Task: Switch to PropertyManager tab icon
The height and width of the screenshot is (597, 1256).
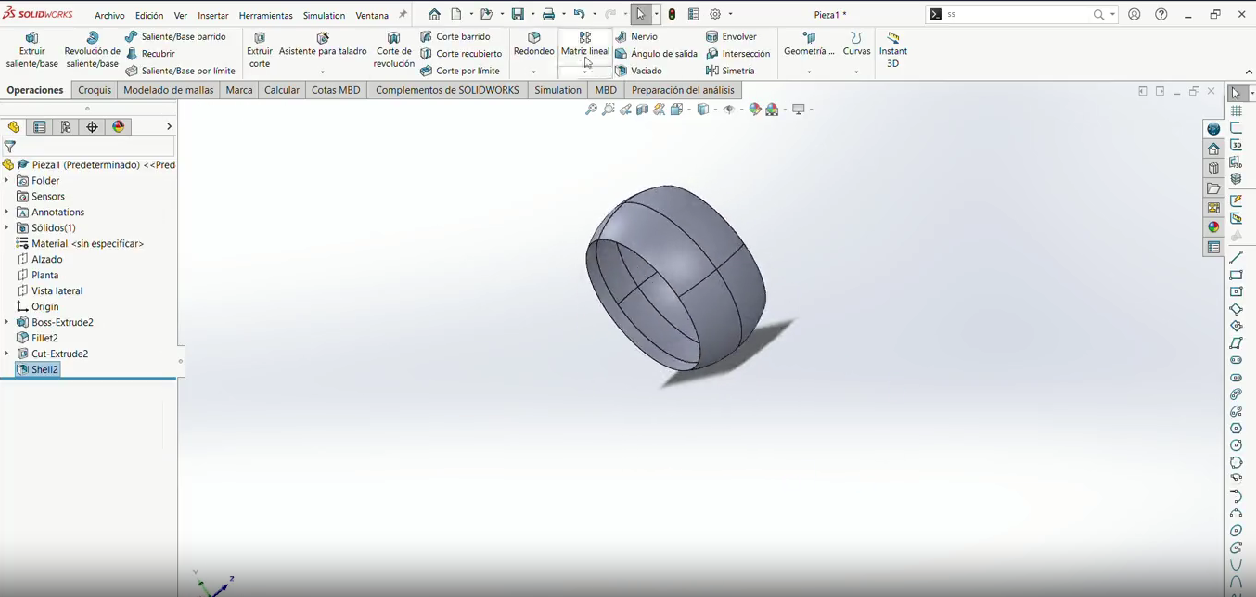Action: coord(40,127)
